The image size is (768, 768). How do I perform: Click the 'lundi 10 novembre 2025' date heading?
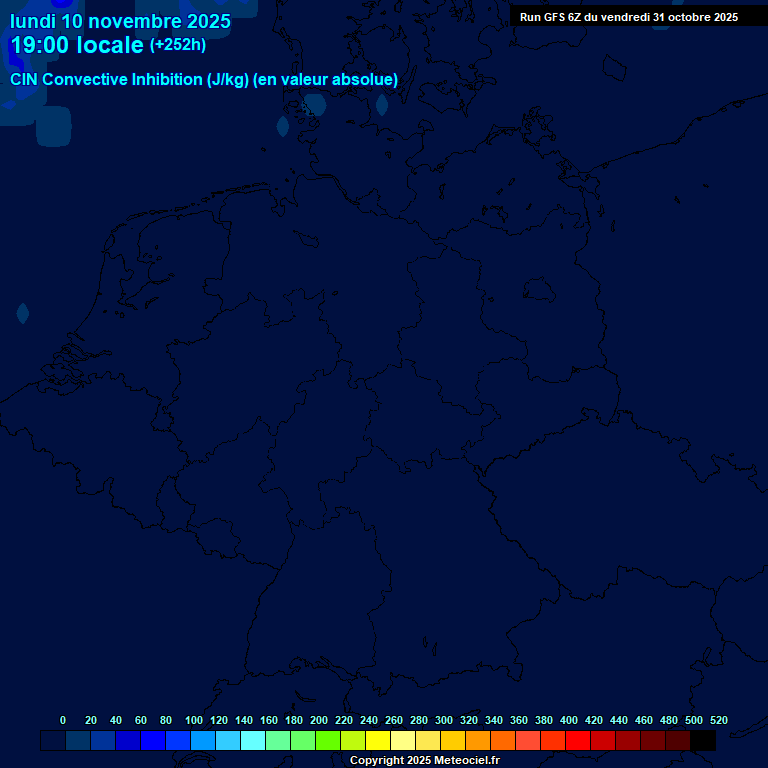point(120,21)
